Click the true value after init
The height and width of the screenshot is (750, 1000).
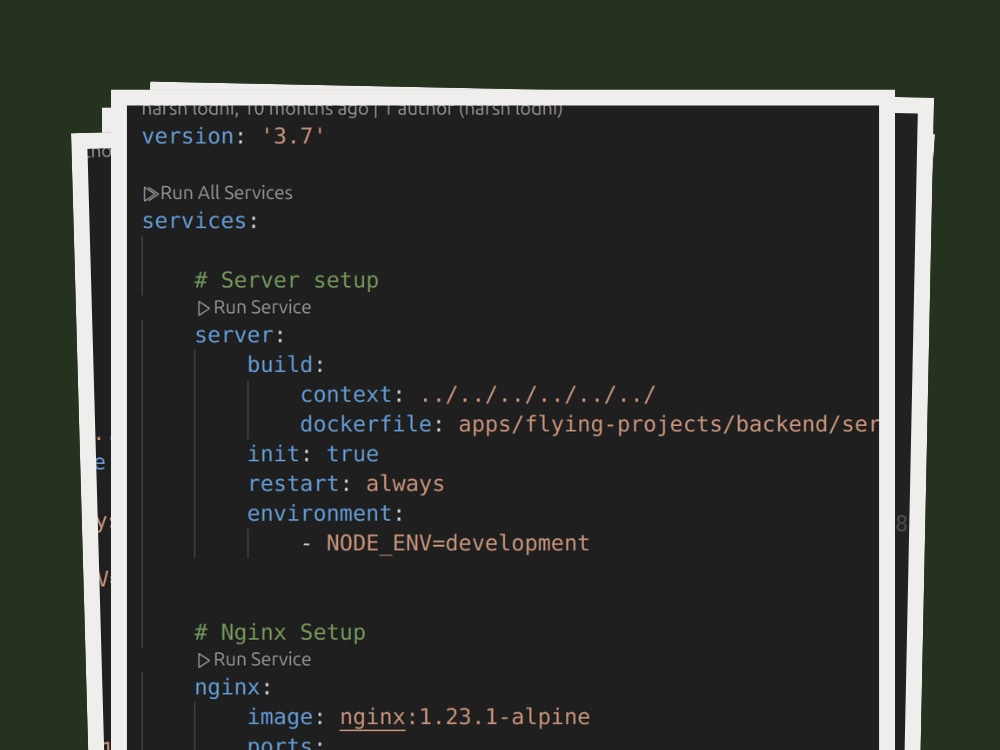[x=353, y=454]
